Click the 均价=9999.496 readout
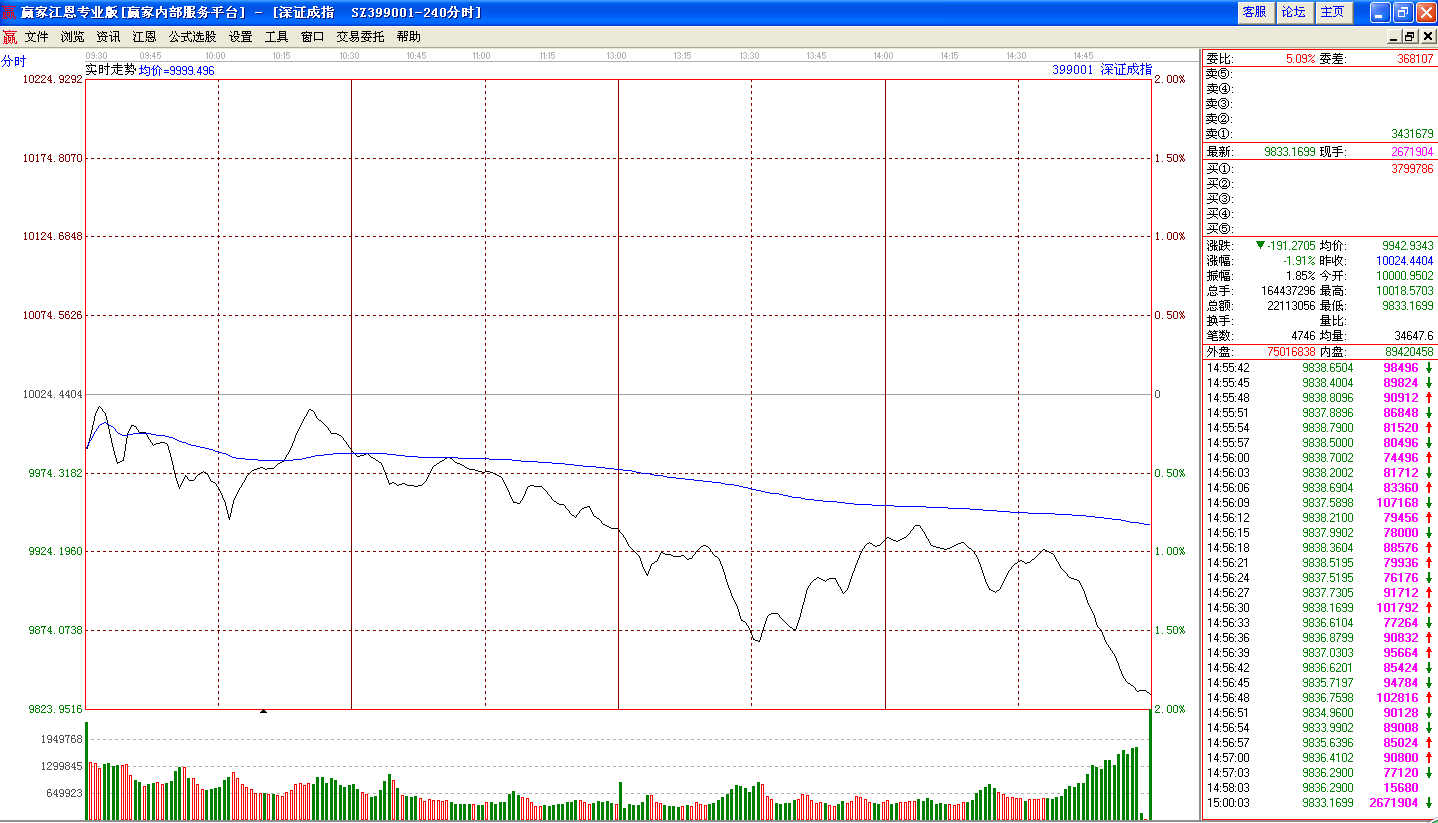 click(176, 71)
